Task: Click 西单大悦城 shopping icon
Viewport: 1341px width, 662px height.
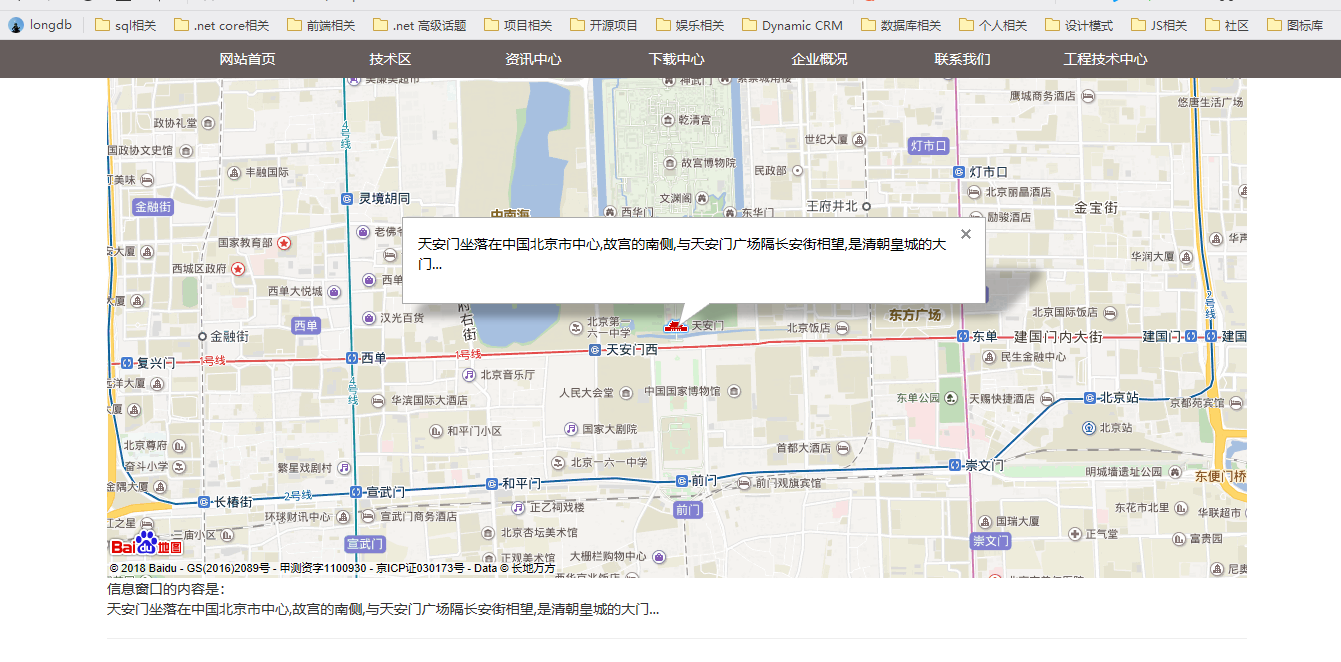Action: click(x=334, y=292)
